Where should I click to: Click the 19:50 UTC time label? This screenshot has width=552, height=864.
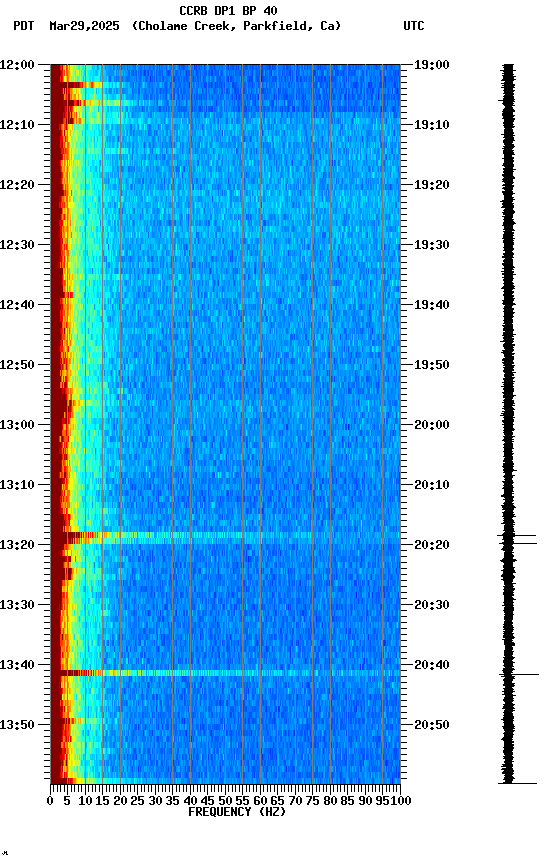point(431,365)
